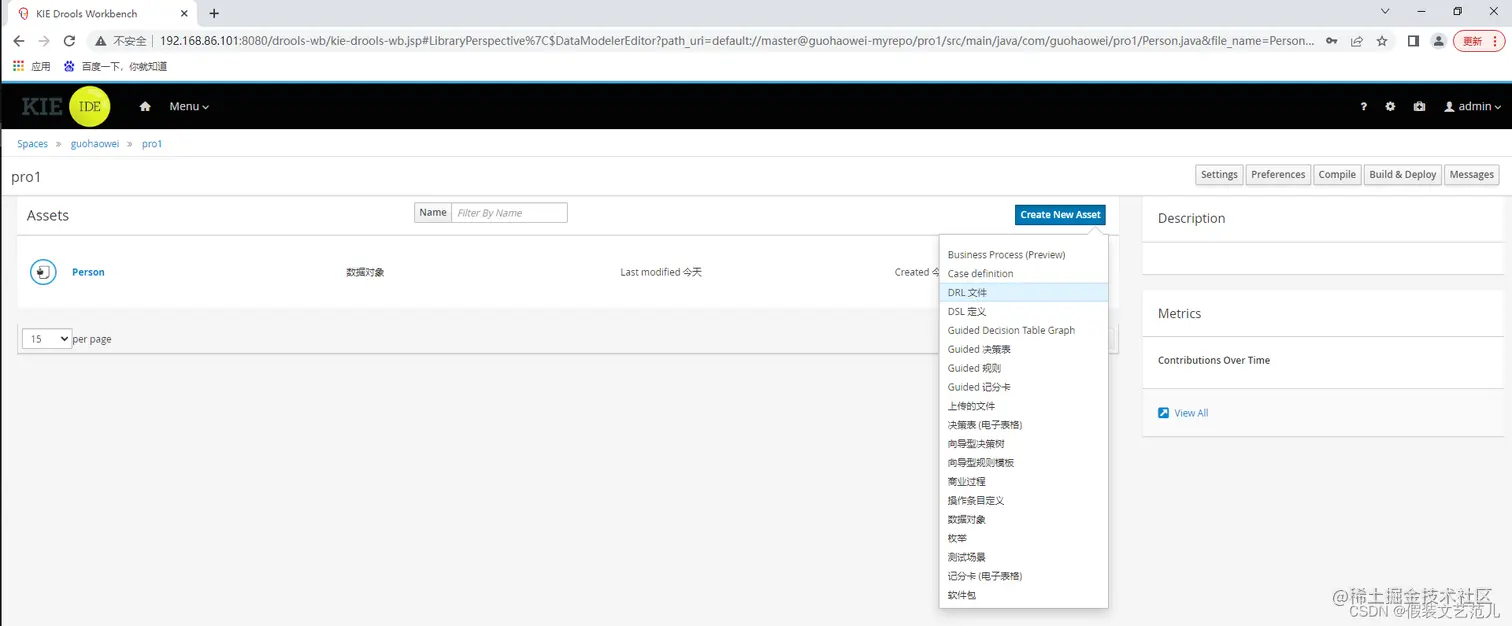Viewport: 1512px width, 626px height.
Task: Click the not secure warning icon
Action: tap(101, 41)
